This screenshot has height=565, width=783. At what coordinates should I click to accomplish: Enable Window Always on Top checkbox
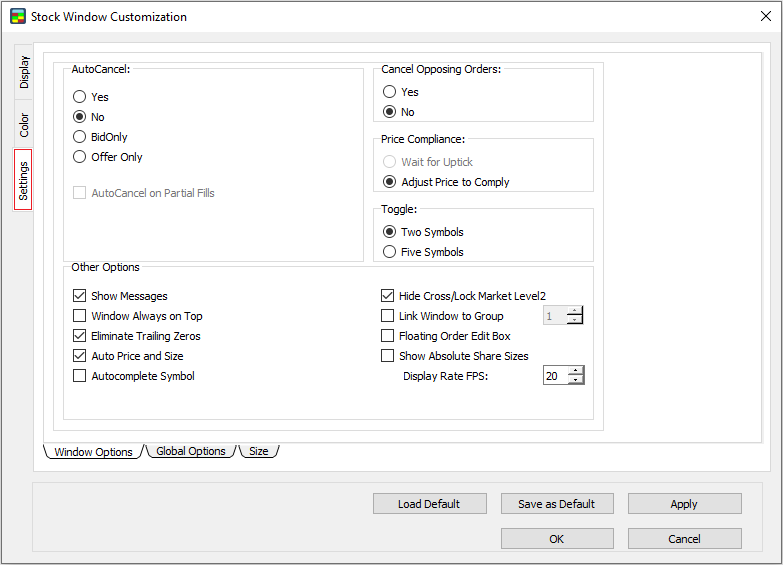click(x=80, y=316)
